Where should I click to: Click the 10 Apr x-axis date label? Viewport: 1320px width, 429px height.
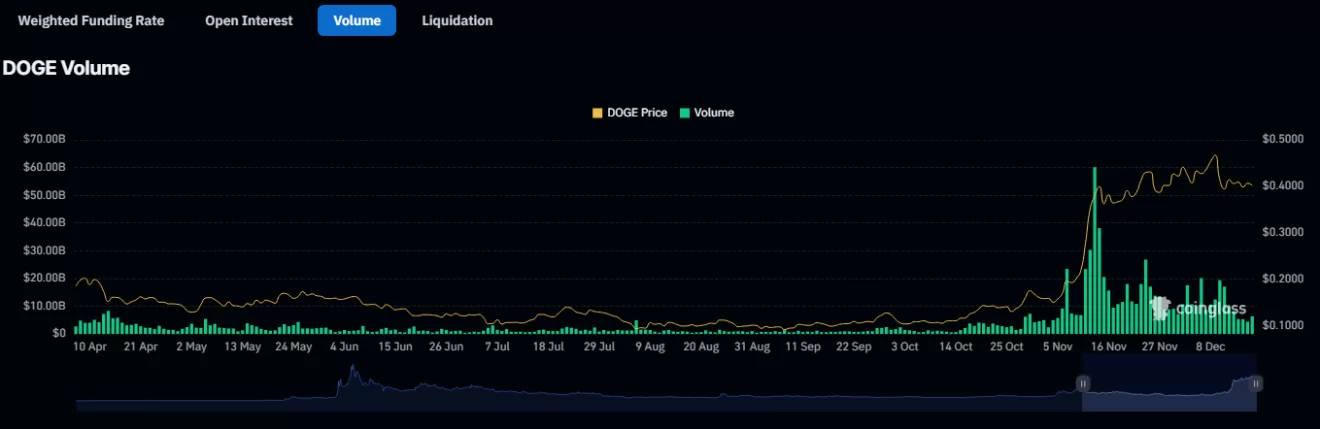[x=90, y=347]
